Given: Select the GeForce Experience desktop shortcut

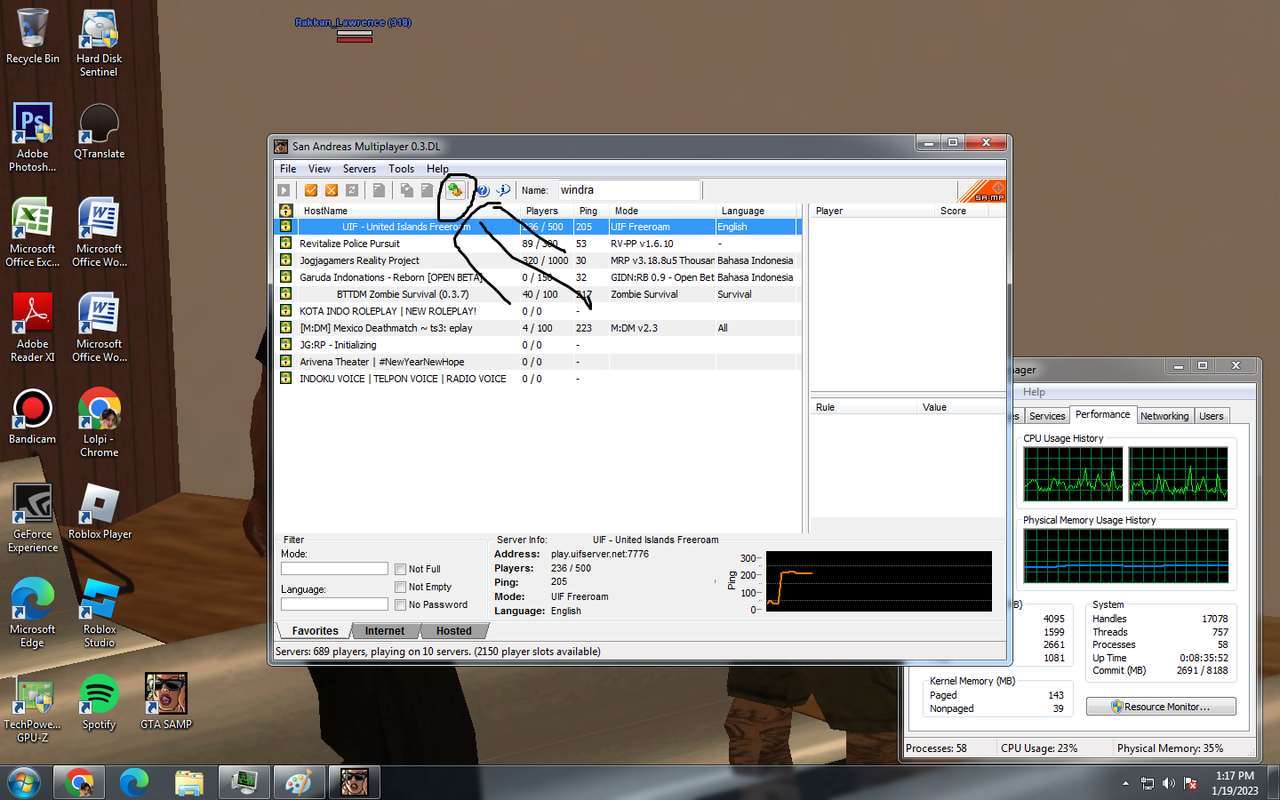Looking at the screenshot, I should [x=32, y=518].
